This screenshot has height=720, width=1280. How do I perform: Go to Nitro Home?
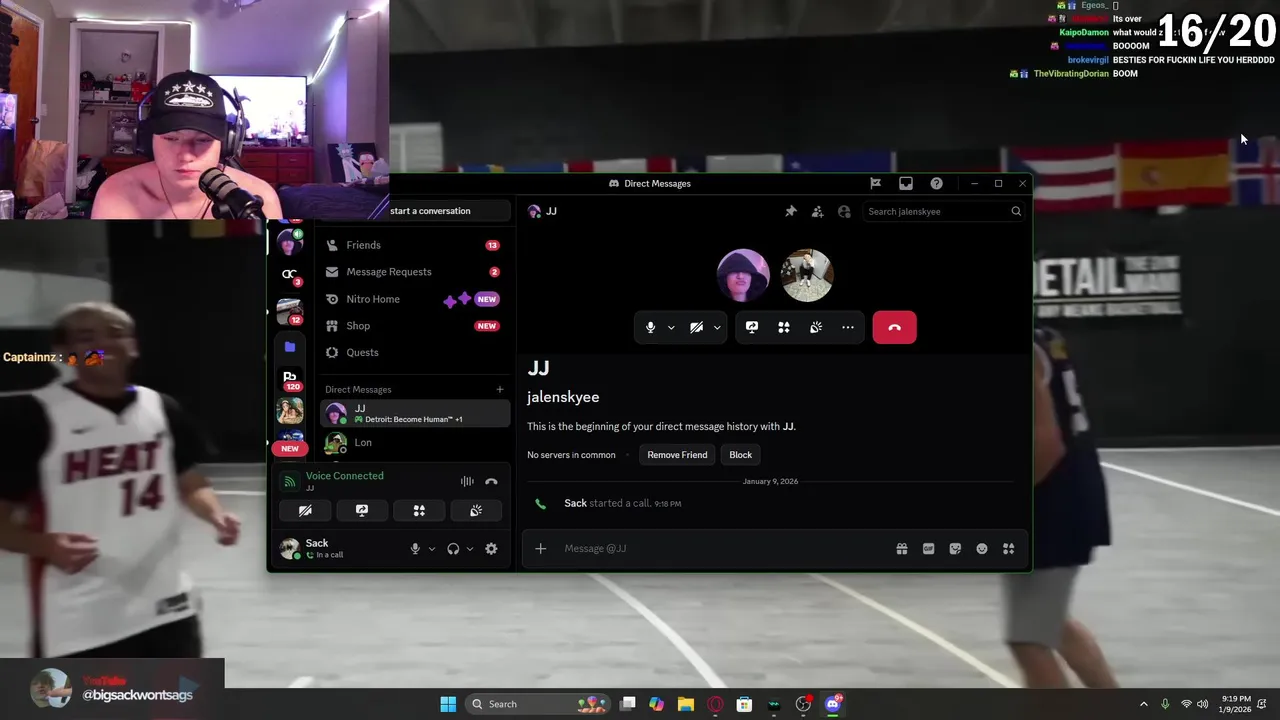pos(414,299)
